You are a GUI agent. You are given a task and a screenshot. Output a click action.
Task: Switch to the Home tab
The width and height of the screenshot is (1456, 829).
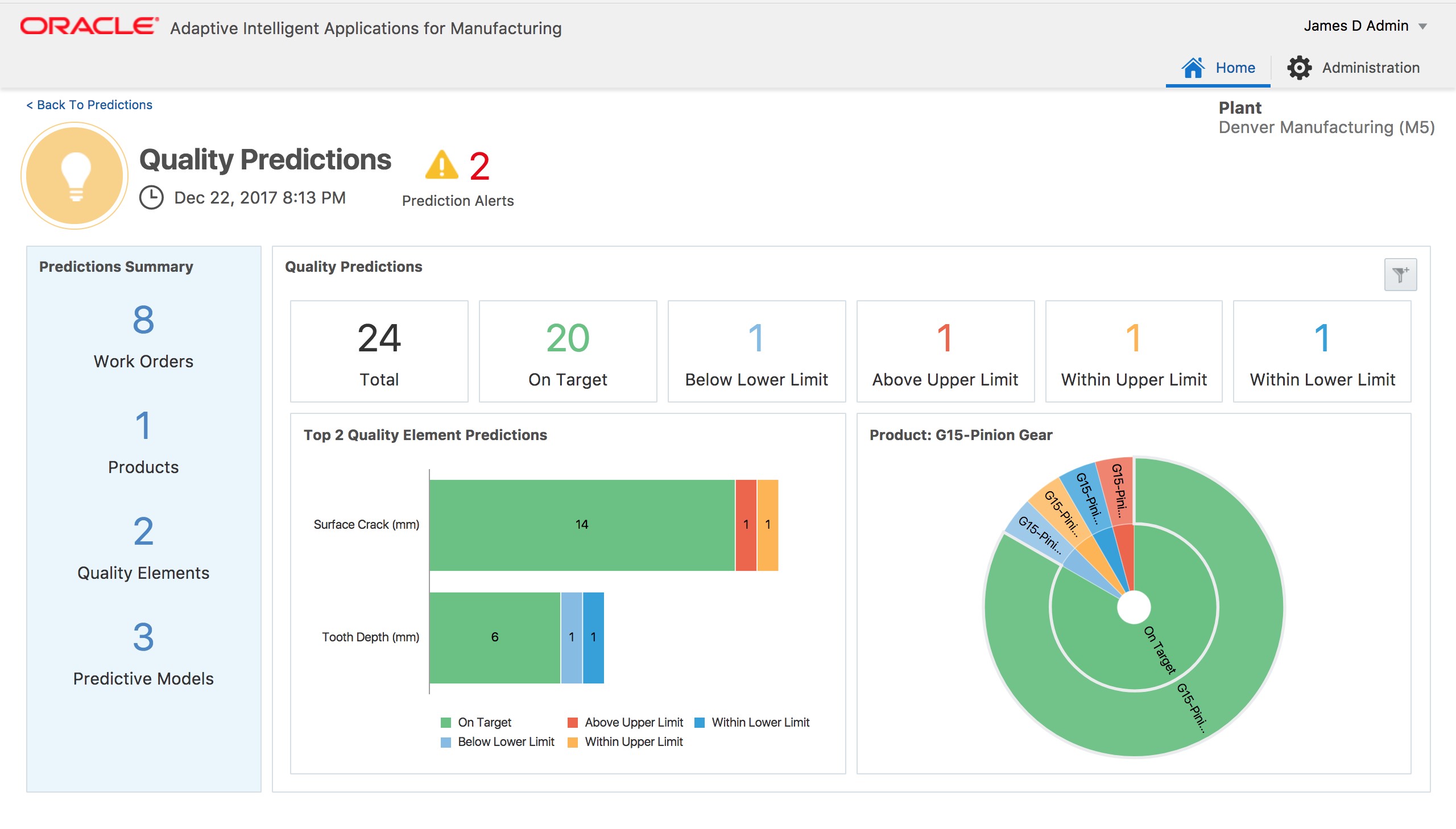pos(1219,67)
